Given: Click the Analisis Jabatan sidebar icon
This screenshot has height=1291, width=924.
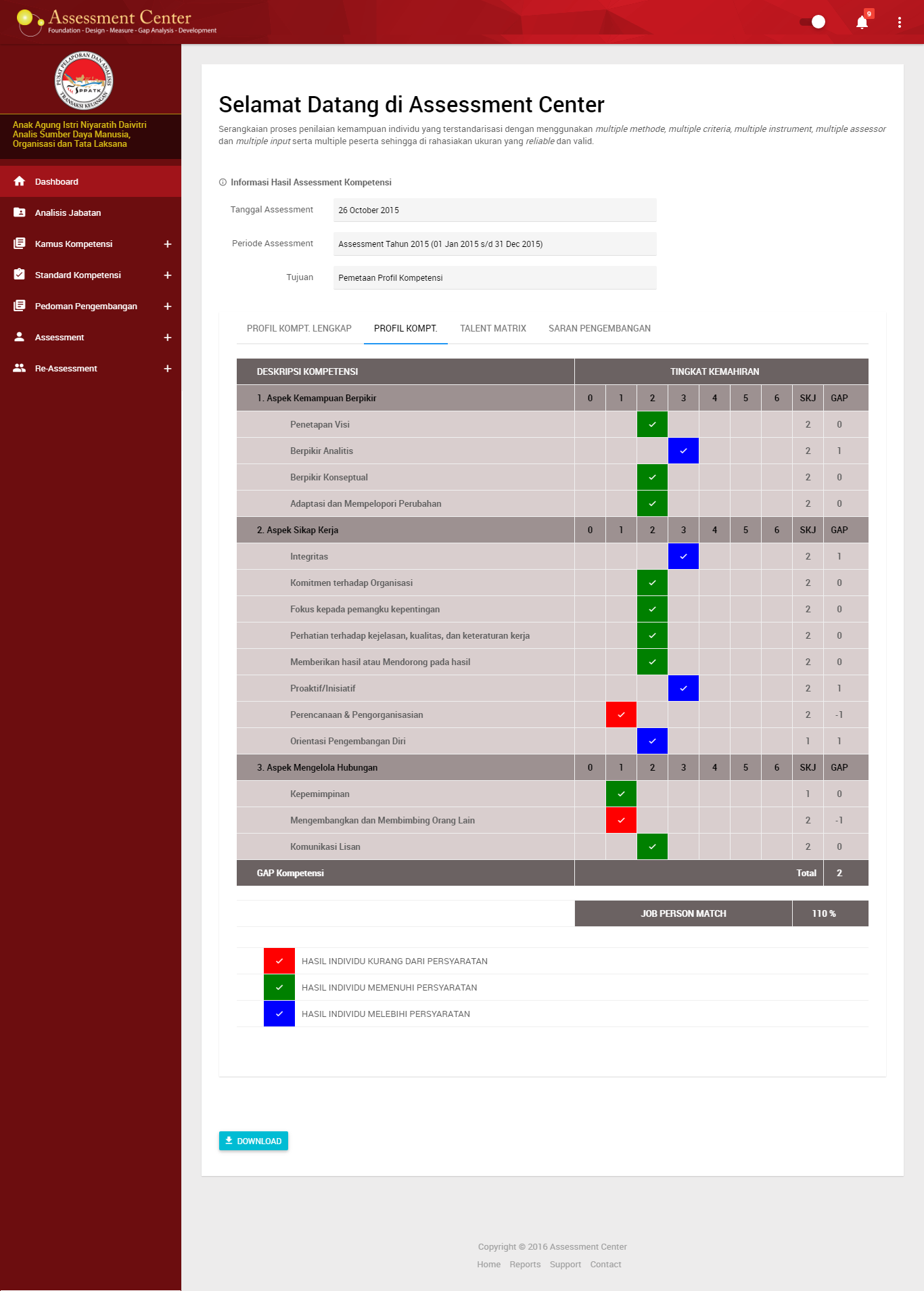Looking at the screenshot, I should pyautogui.click(x=20, y=212).
